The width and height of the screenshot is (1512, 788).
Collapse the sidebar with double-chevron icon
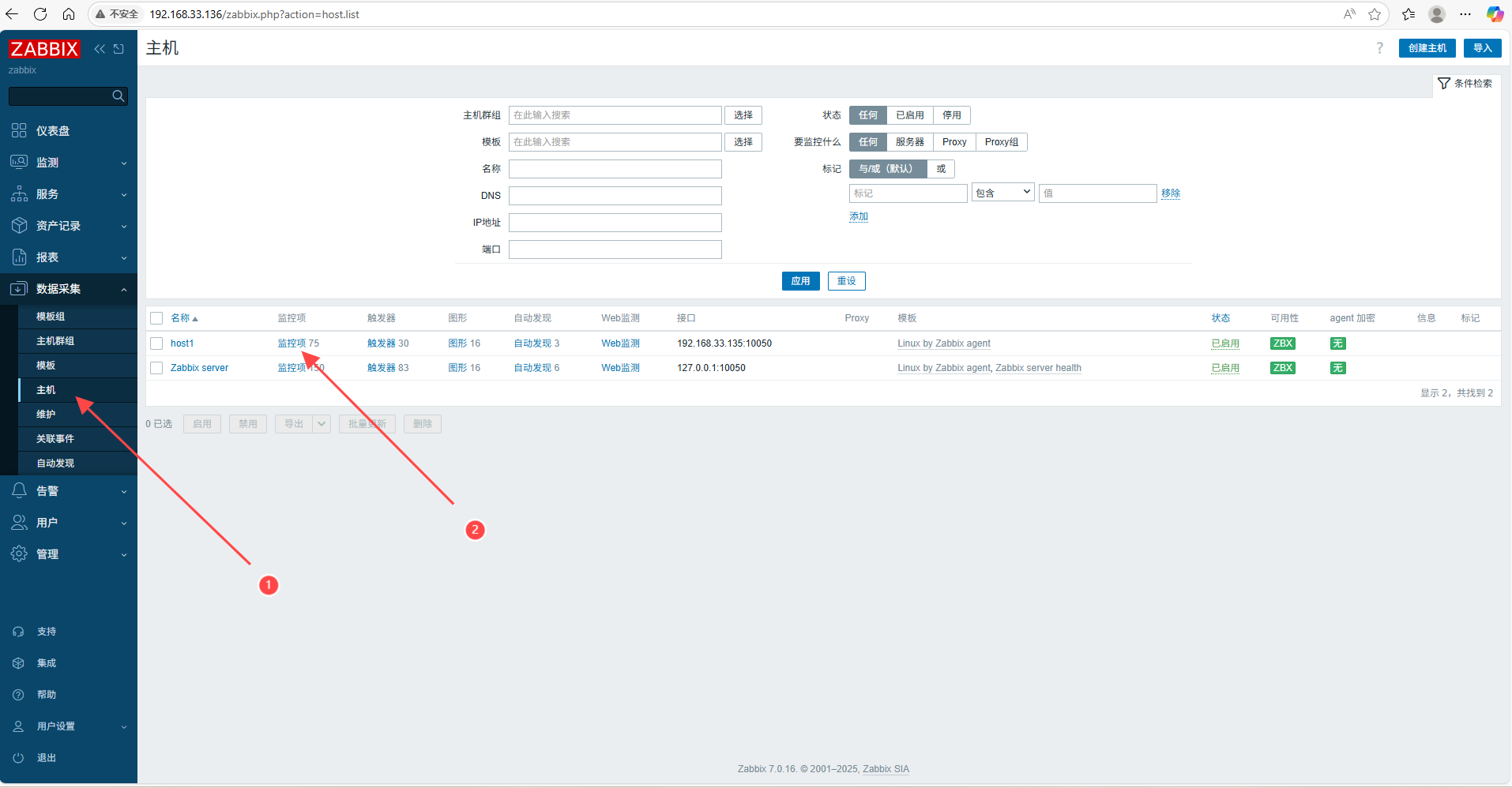click(x=100, y=49)
